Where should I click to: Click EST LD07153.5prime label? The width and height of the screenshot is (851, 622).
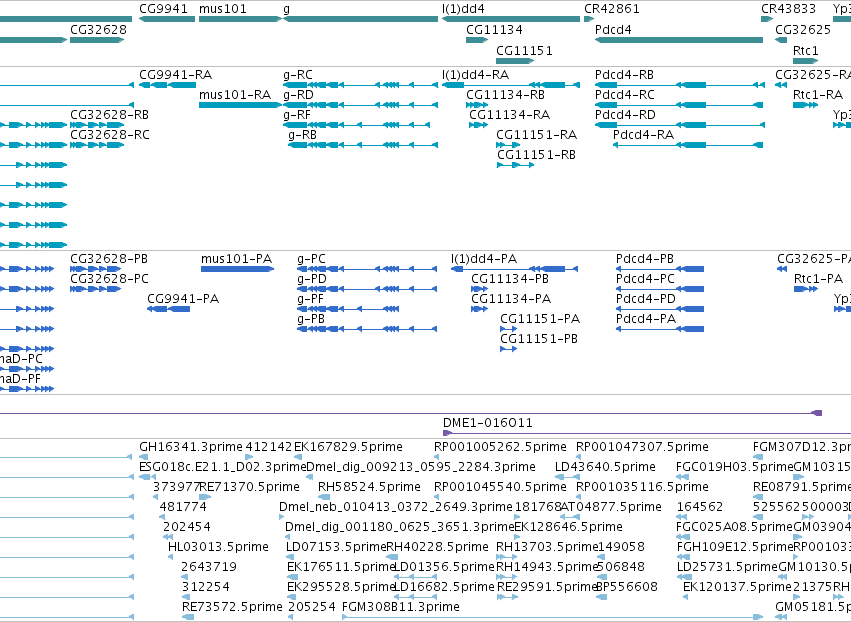click(x=336, y=547)
